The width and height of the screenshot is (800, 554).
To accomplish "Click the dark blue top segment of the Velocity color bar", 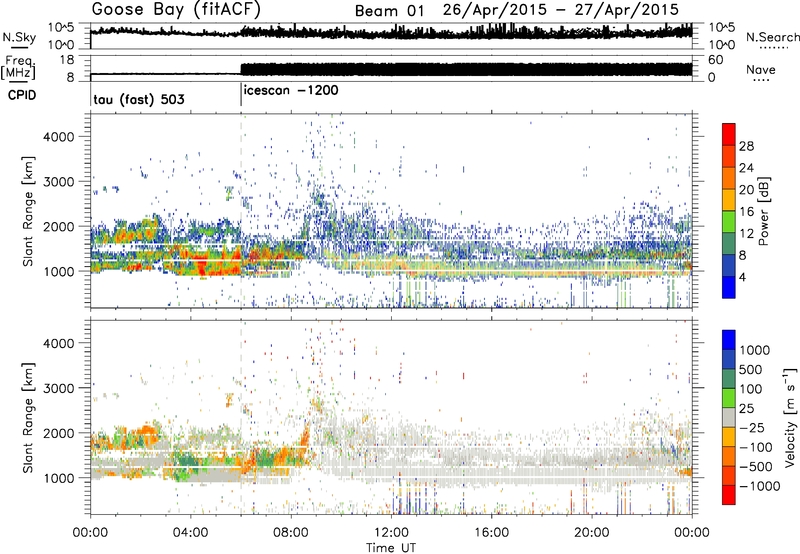I will point(729,340).
